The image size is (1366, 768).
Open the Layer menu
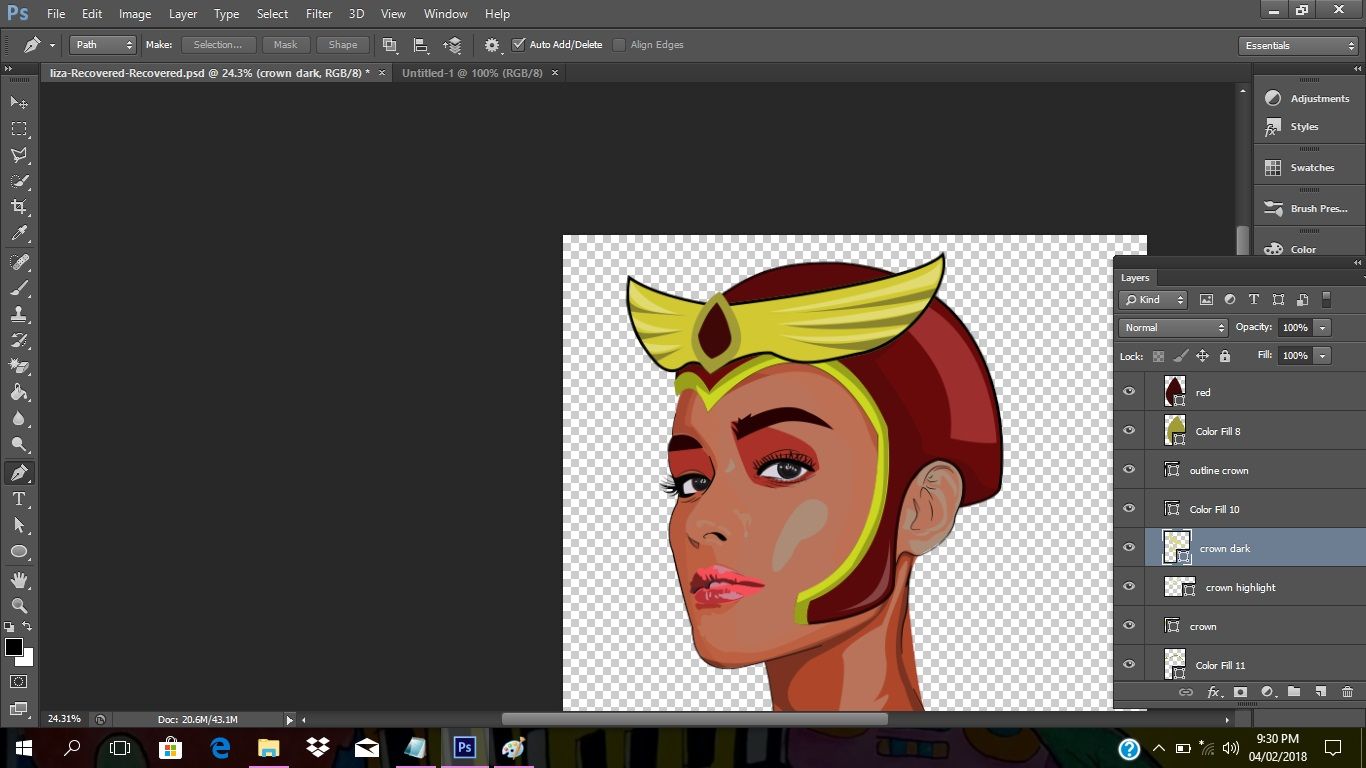[183, 14]
